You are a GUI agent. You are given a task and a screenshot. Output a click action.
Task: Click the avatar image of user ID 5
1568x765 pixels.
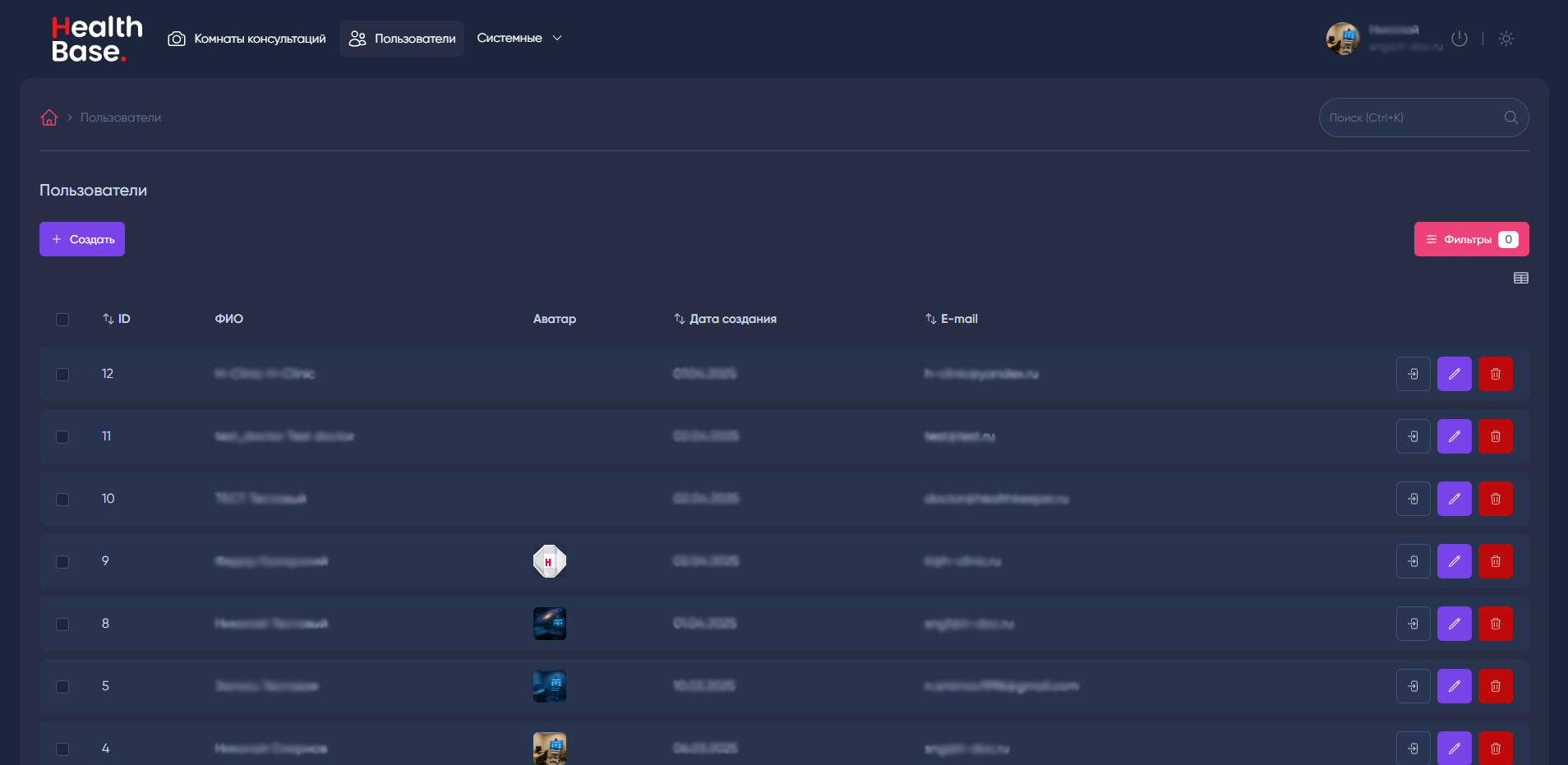(550, 686)
